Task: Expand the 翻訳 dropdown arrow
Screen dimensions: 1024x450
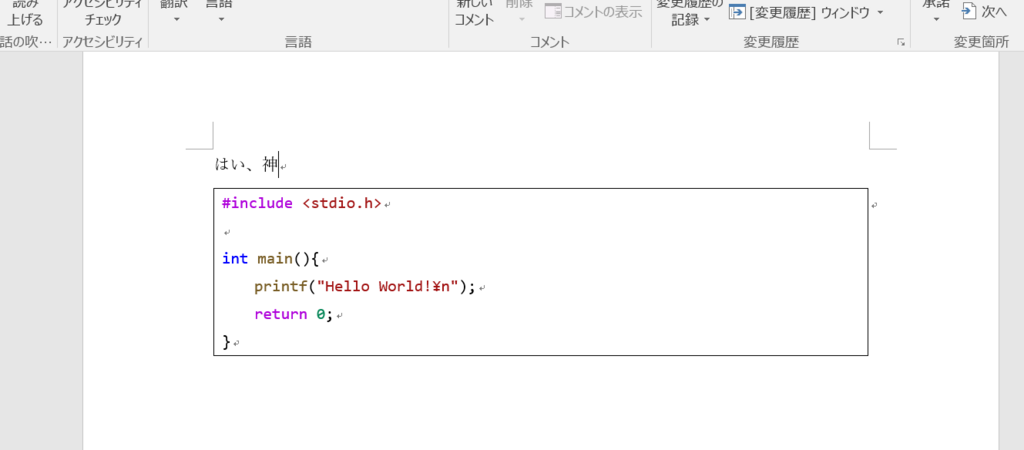Action: pos(176,19)
